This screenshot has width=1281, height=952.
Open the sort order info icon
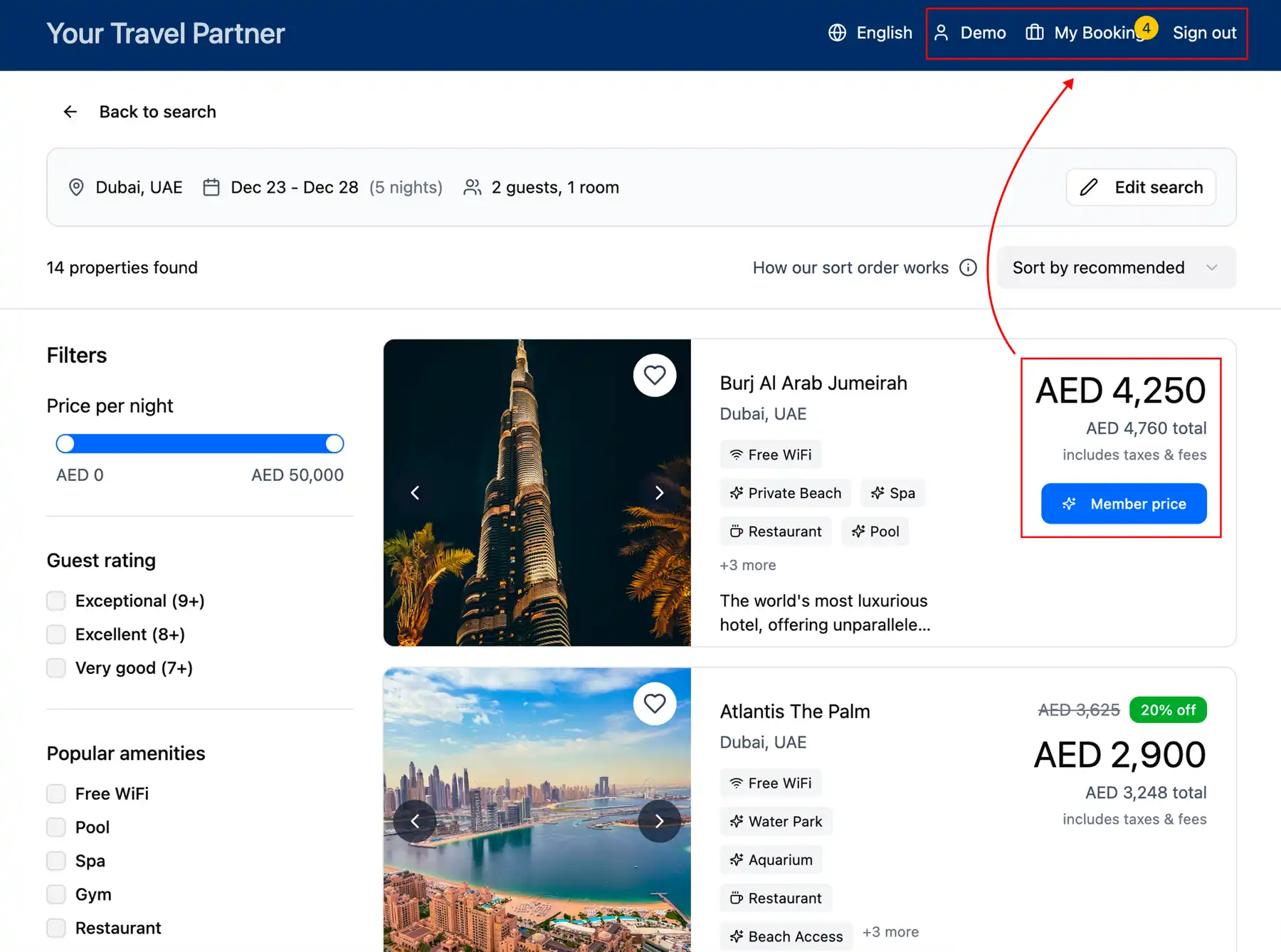click(x=968, y=268)
